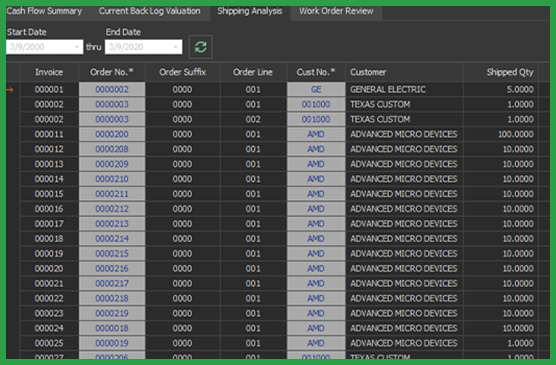Open order number link 0000210
The width and height of the screenshot is (556, 365).
coord(112,179)
